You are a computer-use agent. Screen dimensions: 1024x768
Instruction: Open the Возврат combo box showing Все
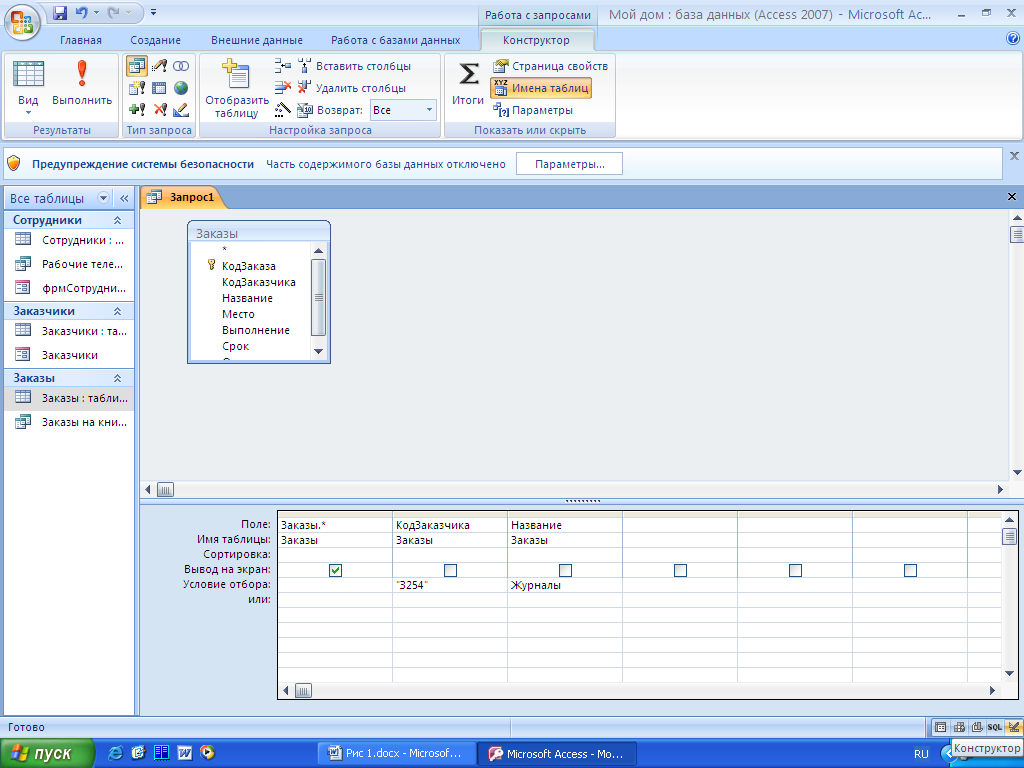tap(403, 110)
